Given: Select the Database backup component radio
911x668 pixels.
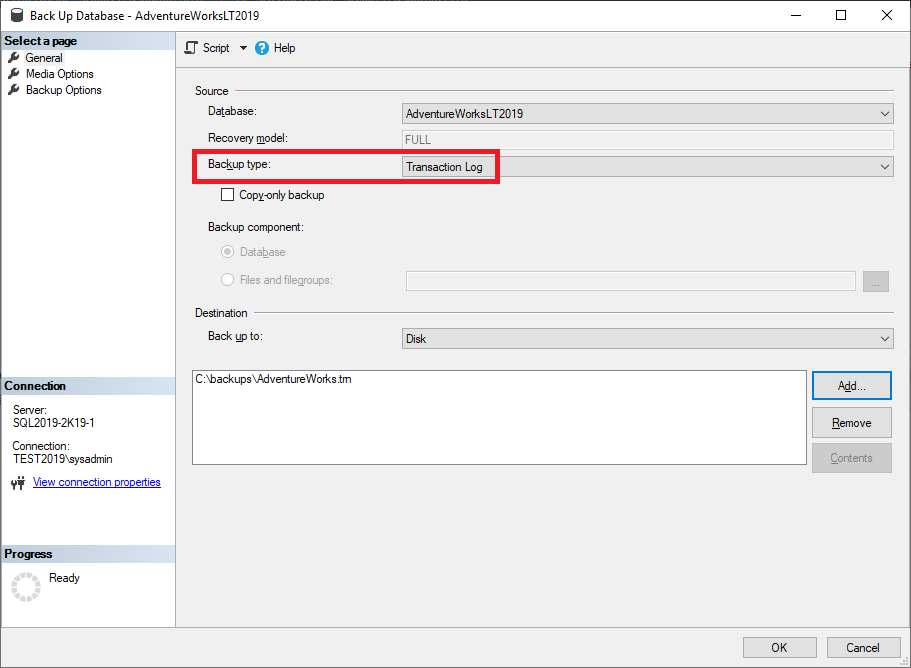Looking at the screenshot, I should pos(229,252).
